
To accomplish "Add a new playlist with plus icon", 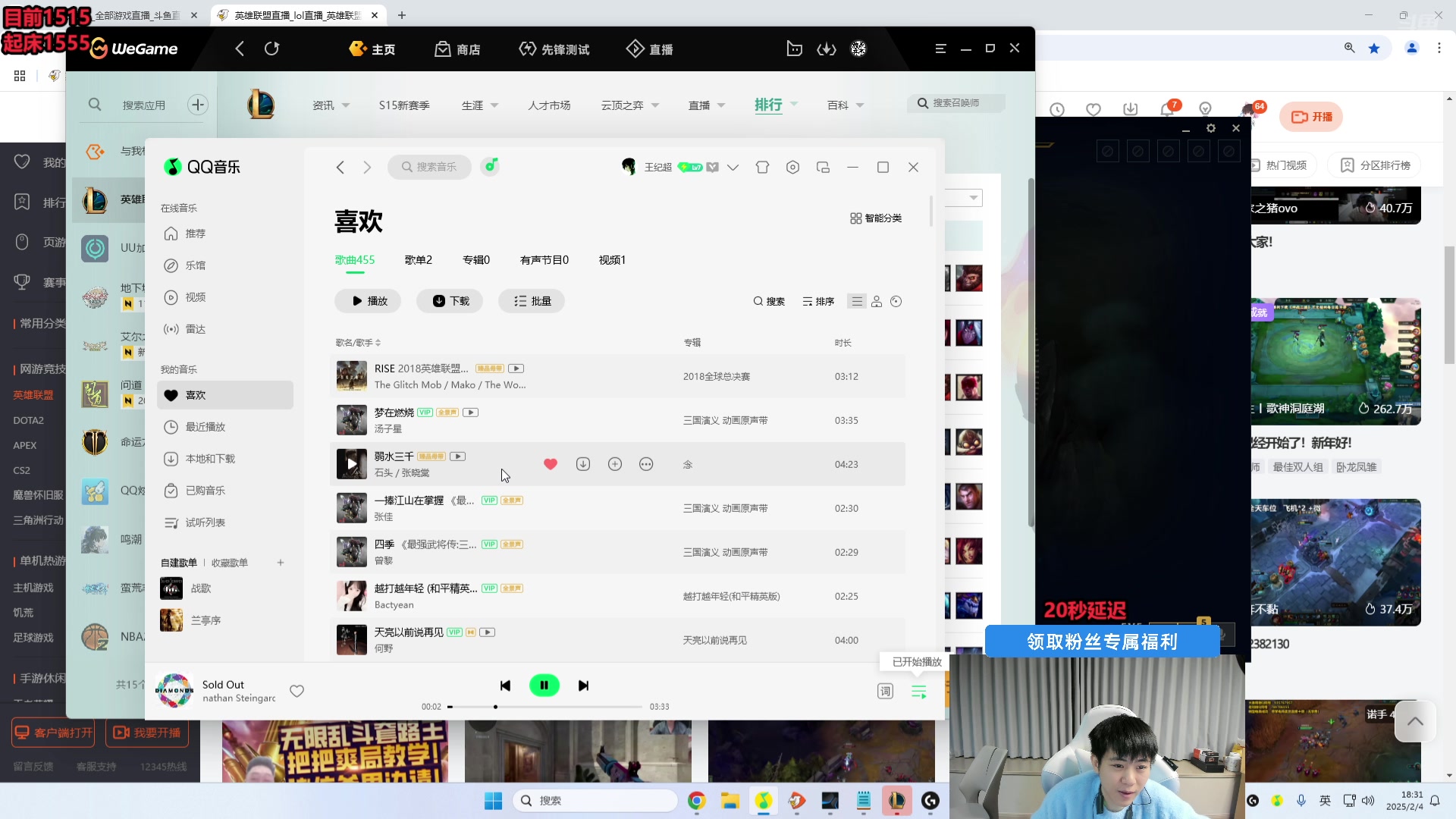I will pos(281,563).
